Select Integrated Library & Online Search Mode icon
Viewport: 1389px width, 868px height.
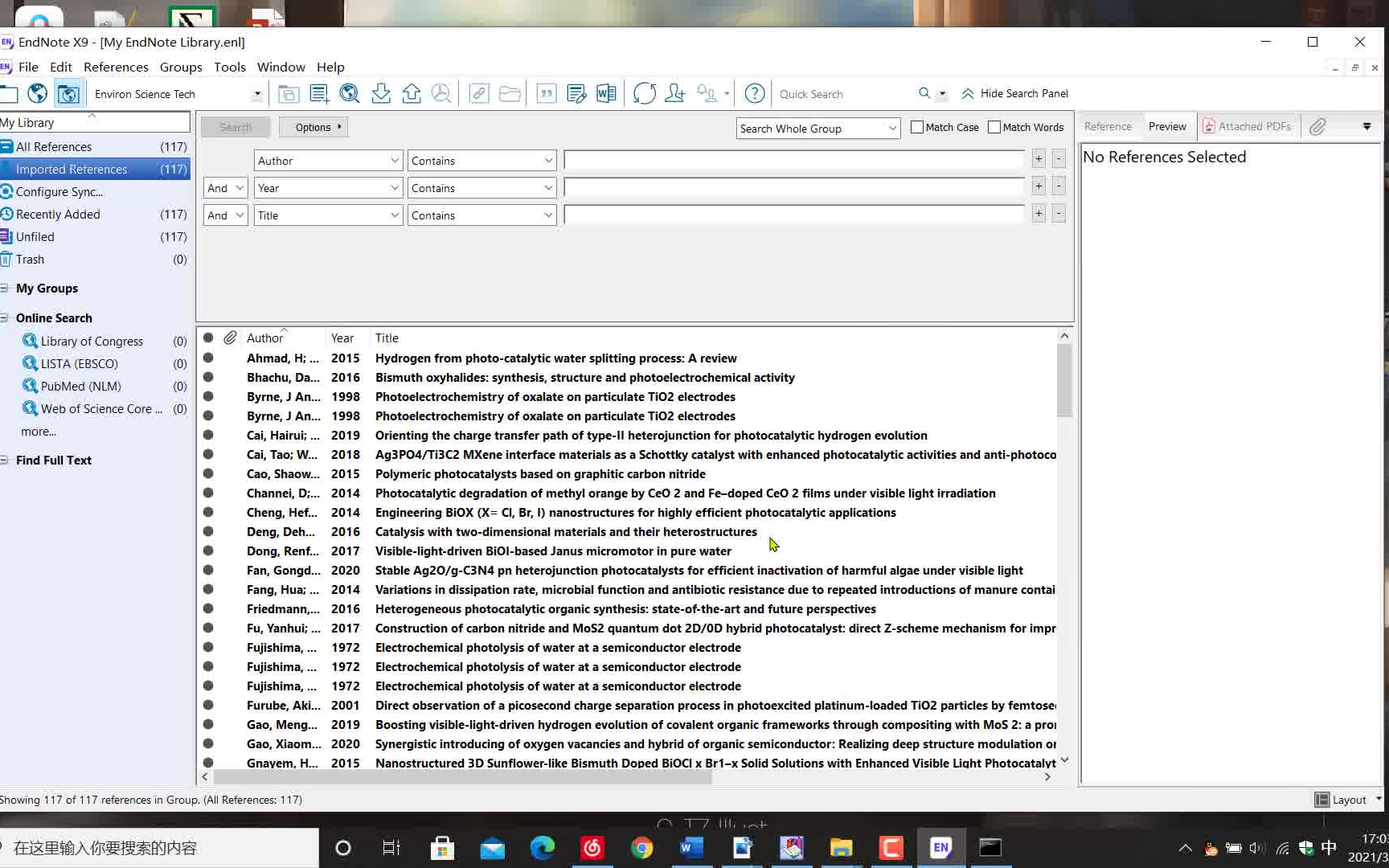pyautogui.click(x=68, y=94)
